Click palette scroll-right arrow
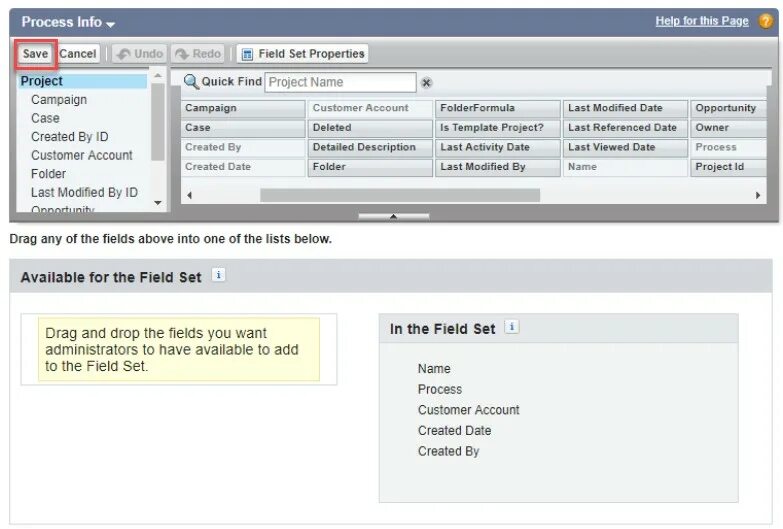This screenshot has width=783, height=529. coord(758,195)
